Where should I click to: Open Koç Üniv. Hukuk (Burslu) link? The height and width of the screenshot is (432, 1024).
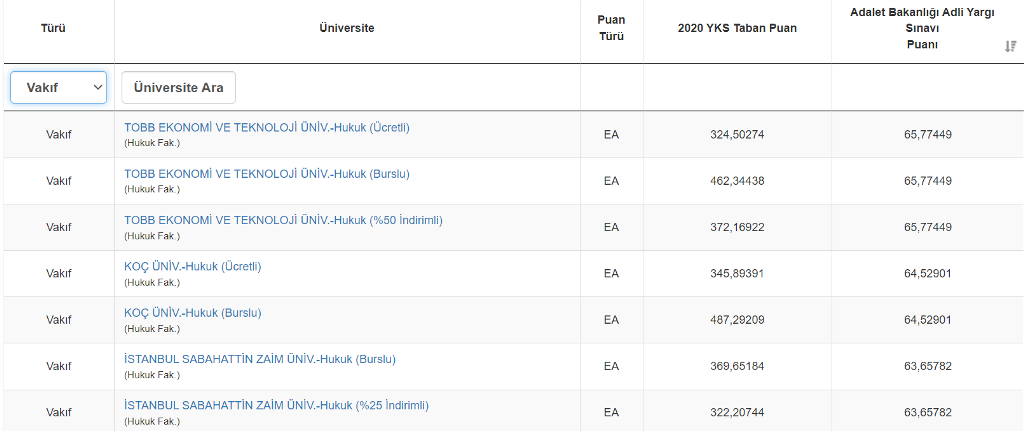tap(193, 313)
